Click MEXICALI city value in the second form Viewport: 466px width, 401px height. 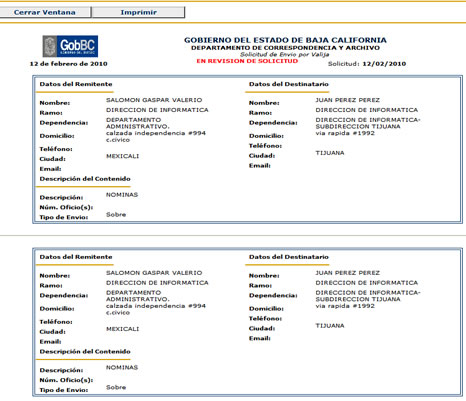[x=122, y=329]
